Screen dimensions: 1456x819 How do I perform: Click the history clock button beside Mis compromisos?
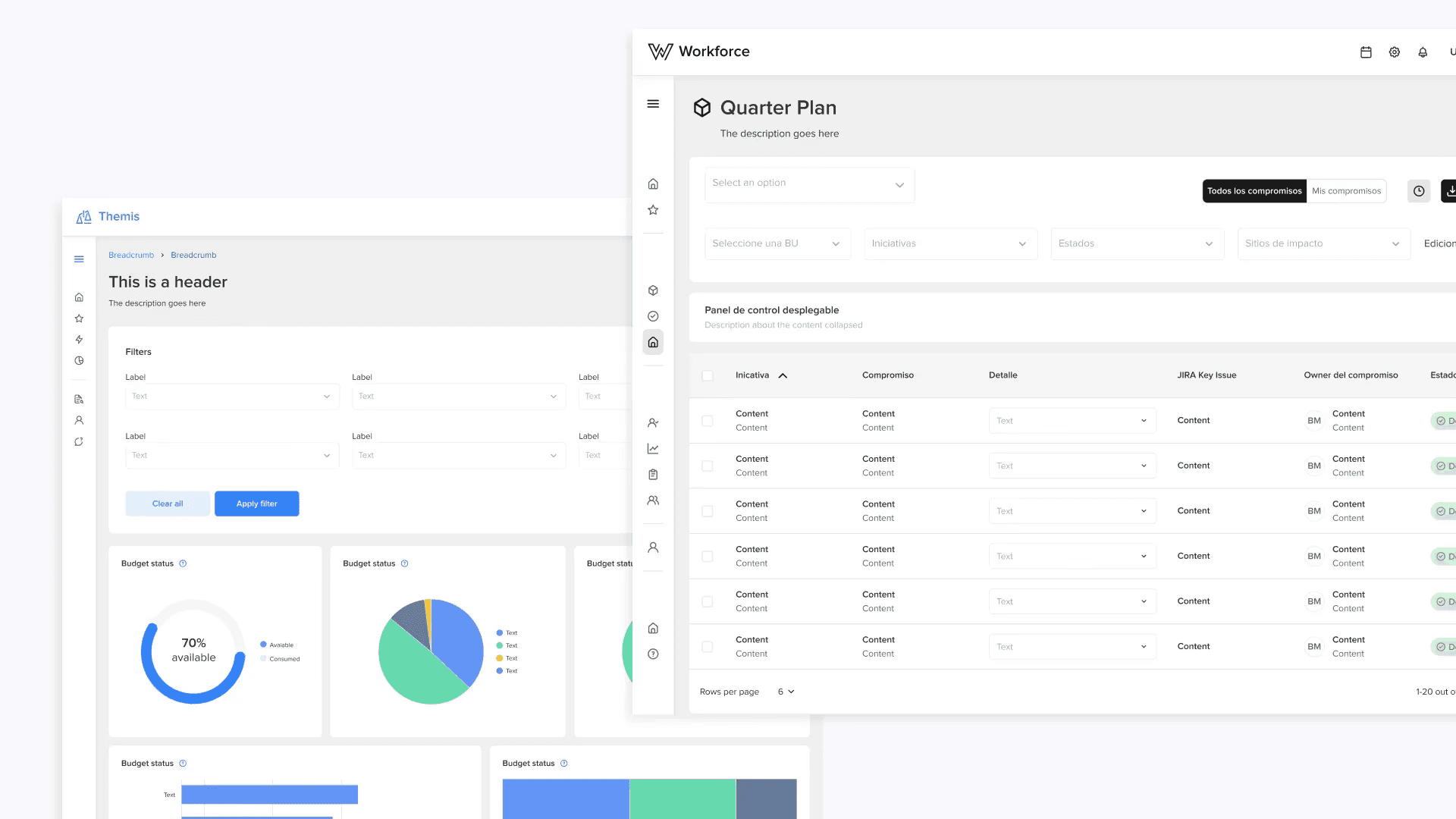coord(1419,191)
